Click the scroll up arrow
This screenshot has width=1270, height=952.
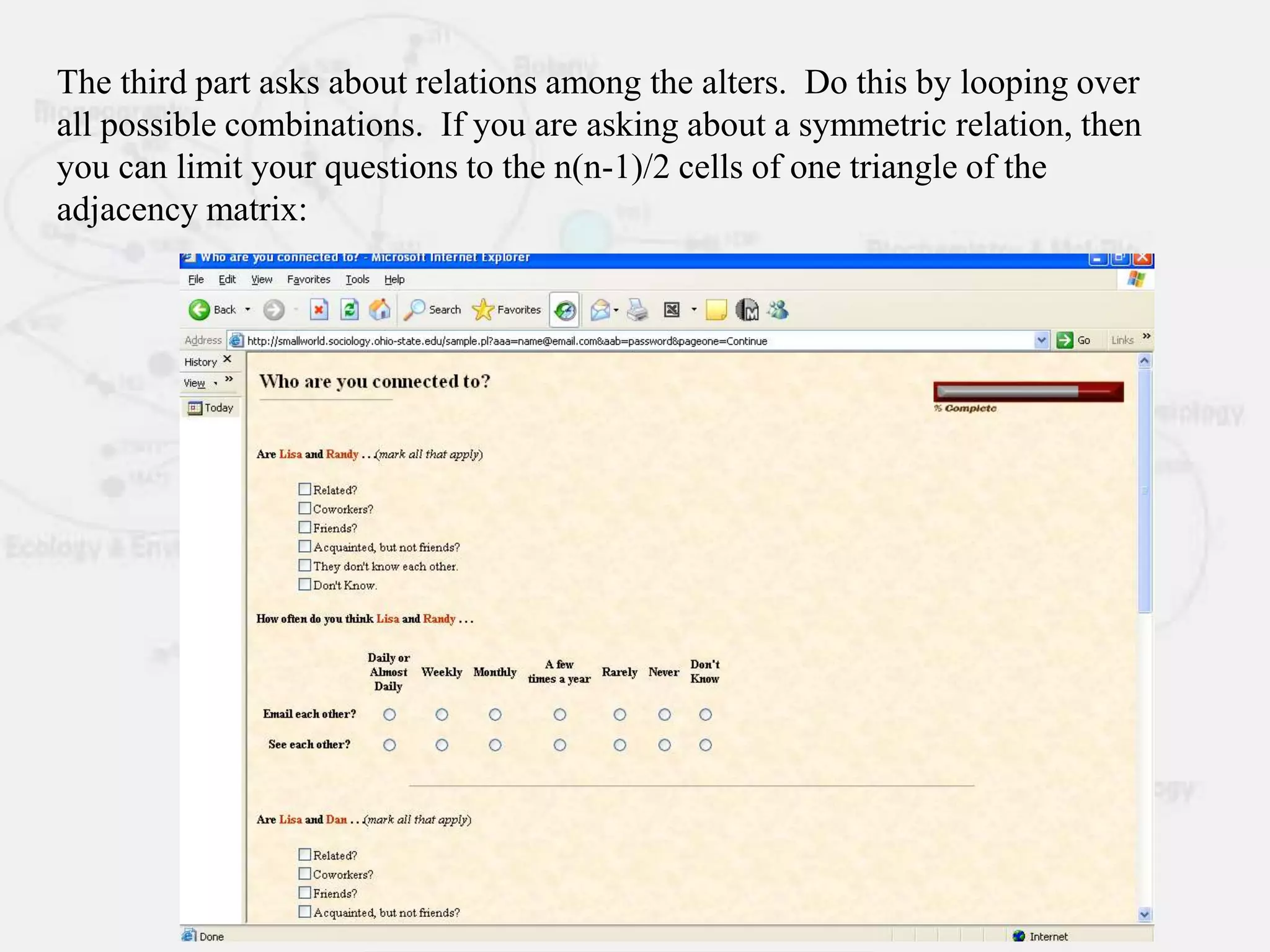[1145, 360]
